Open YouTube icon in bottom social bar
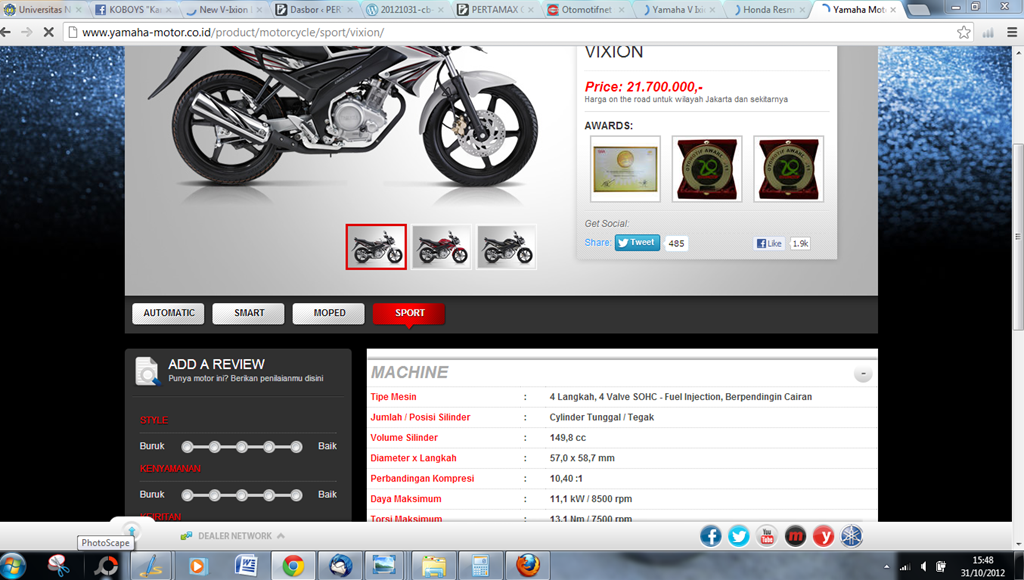 coord(767,536)
